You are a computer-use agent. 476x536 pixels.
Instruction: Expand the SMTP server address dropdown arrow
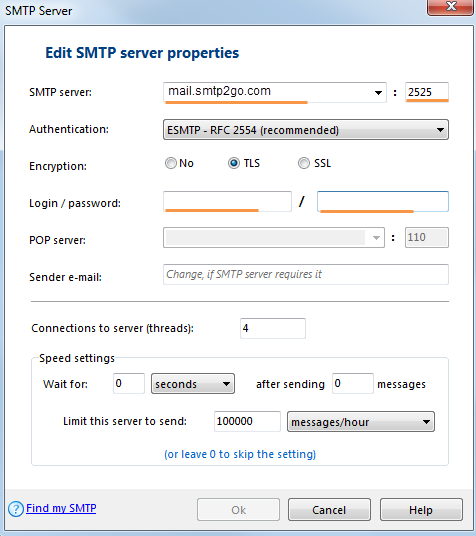378,93
